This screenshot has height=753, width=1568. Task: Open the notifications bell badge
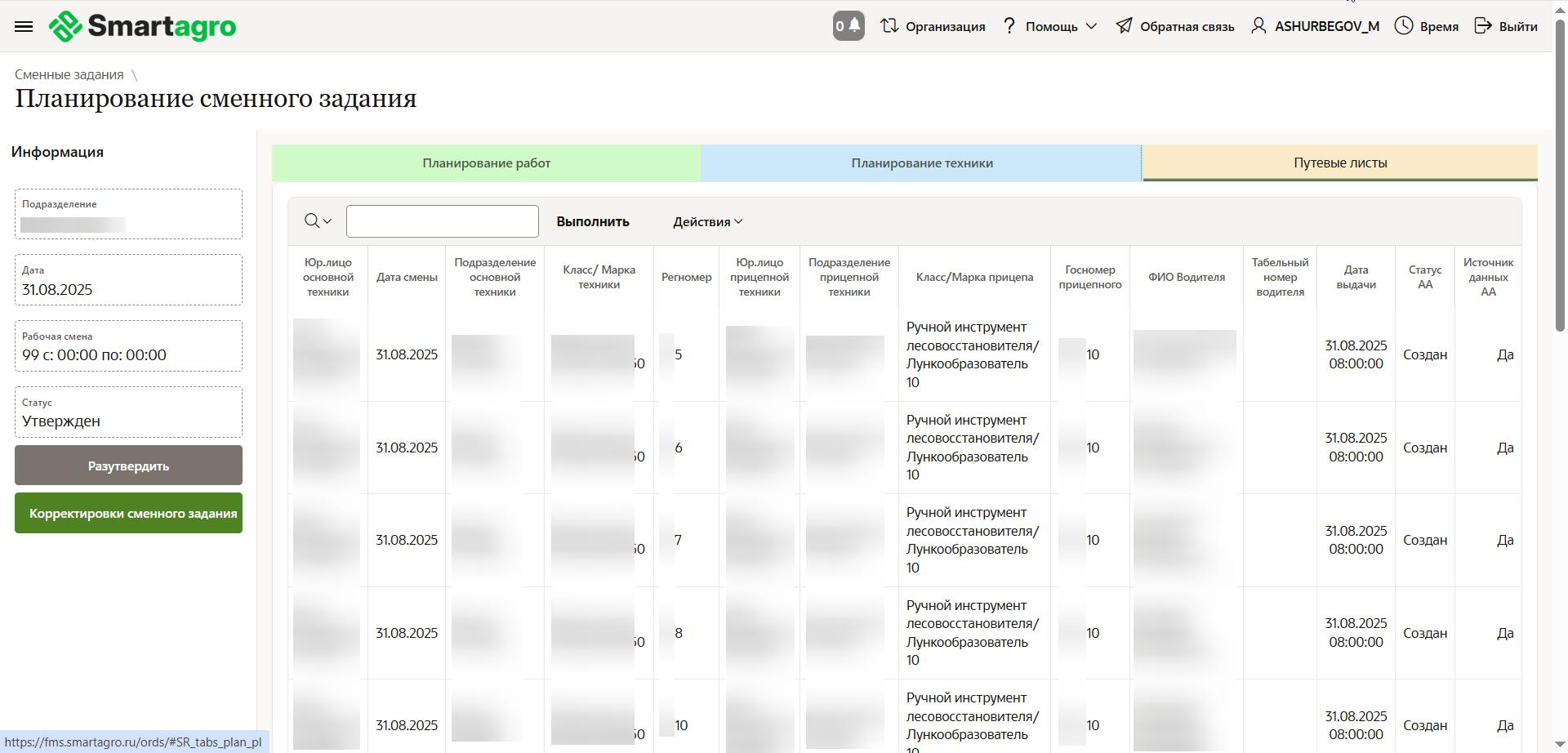click(x=849, y=26)
